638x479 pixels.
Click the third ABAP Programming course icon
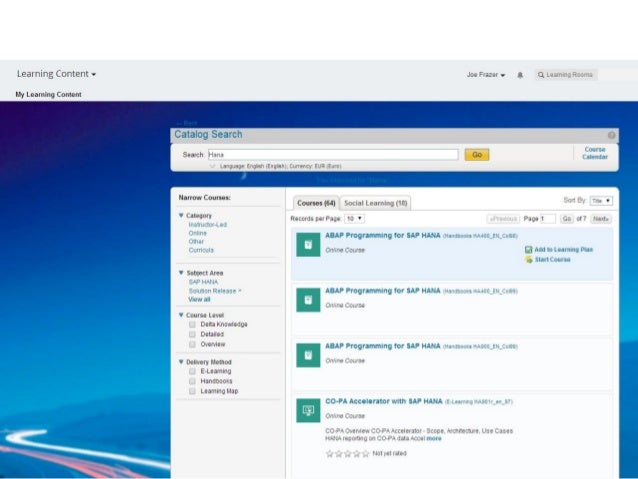(308, 355)
